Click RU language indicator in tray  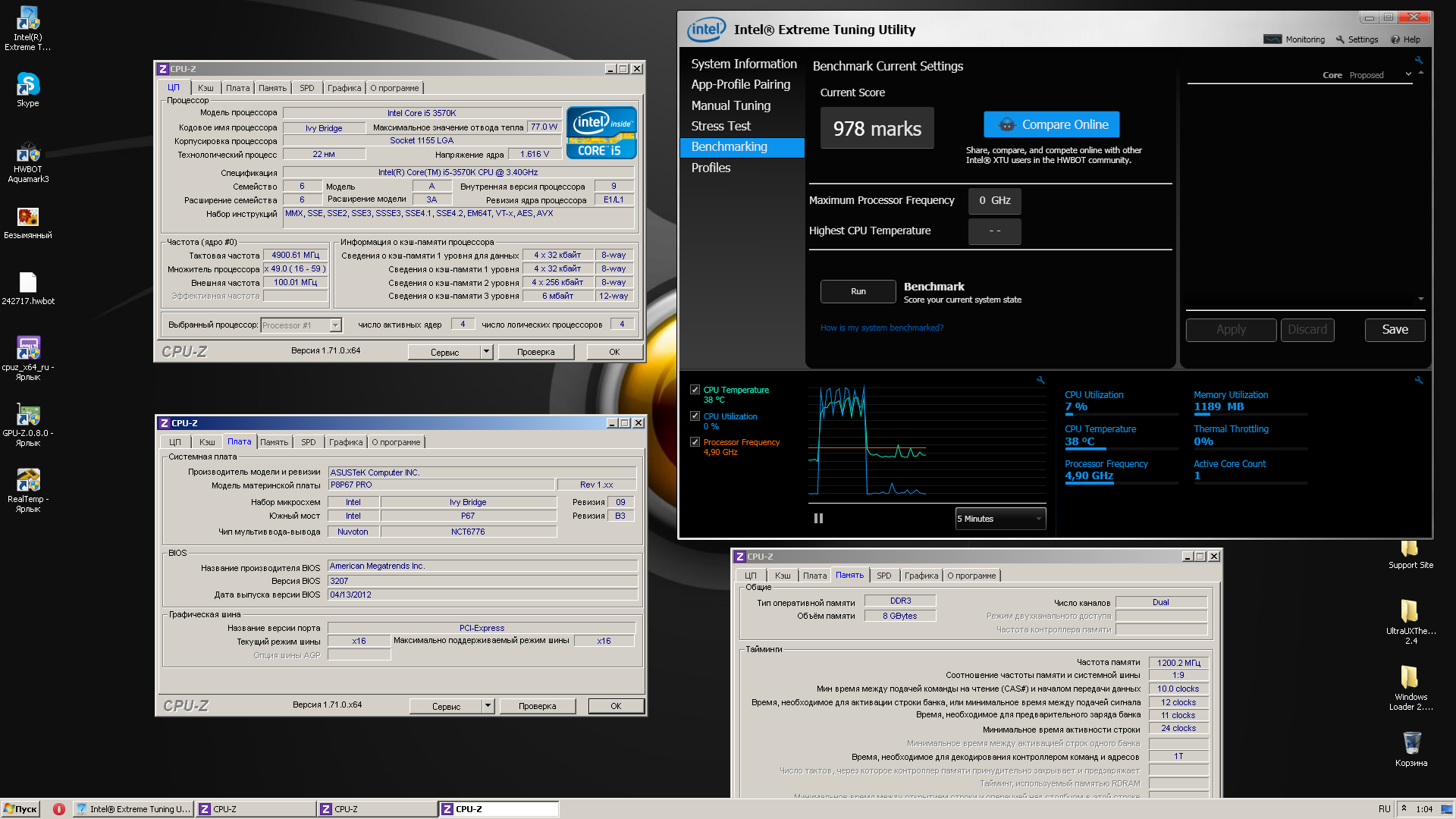(x=1384, y=809)
